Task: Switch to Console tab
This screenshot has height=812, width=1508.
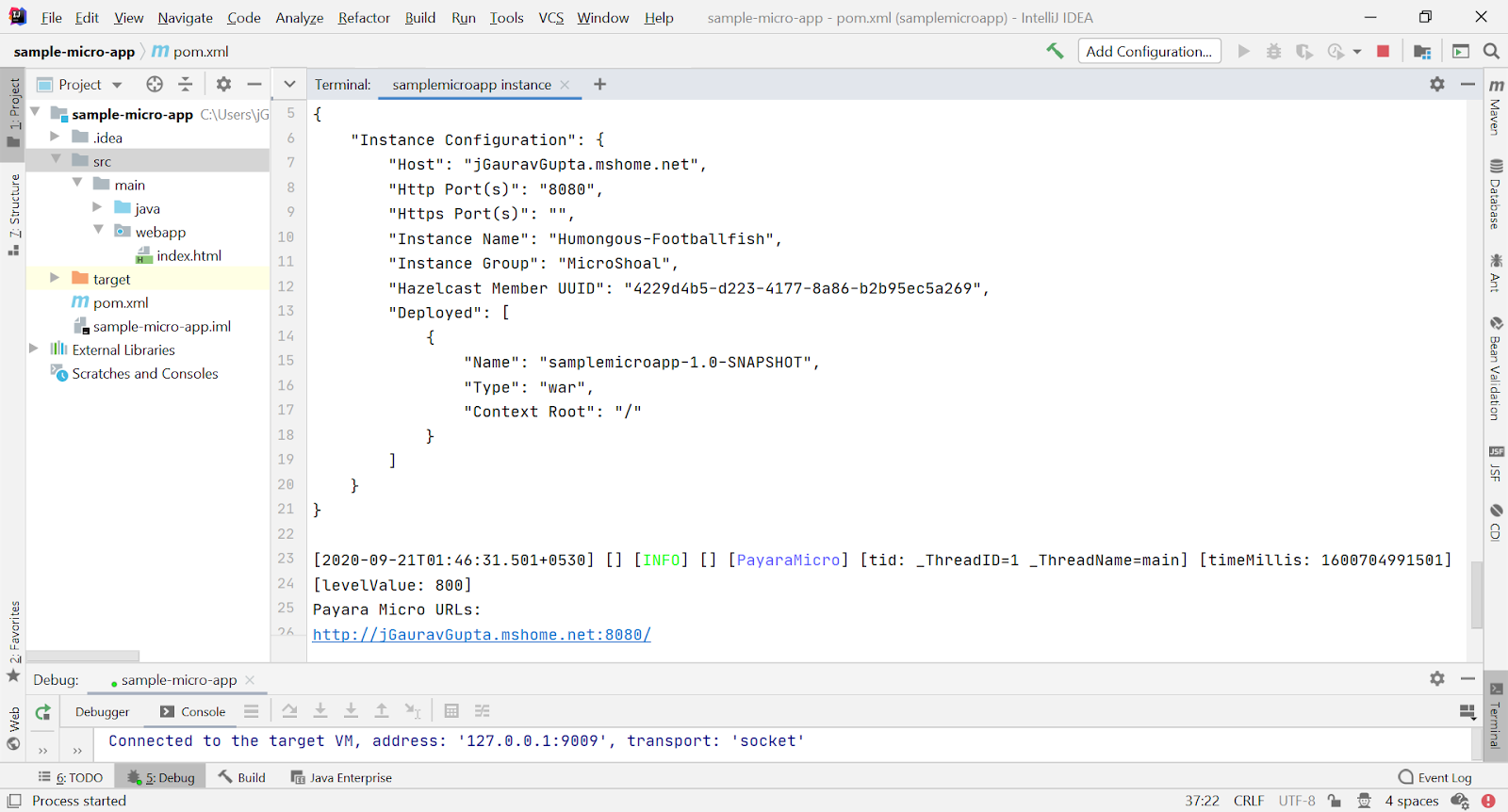Action: point(193,712)
